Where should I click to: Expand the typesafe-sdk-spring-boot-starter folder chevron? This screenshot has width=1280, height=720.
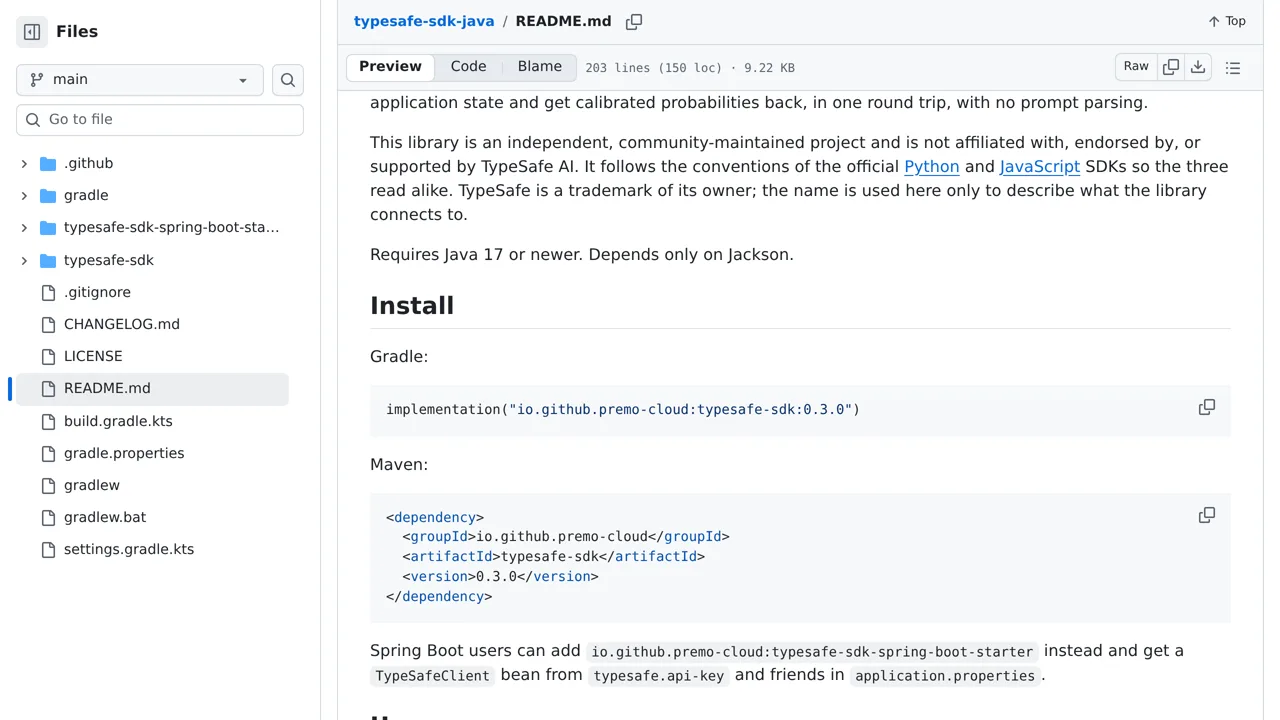click(24, 227)
